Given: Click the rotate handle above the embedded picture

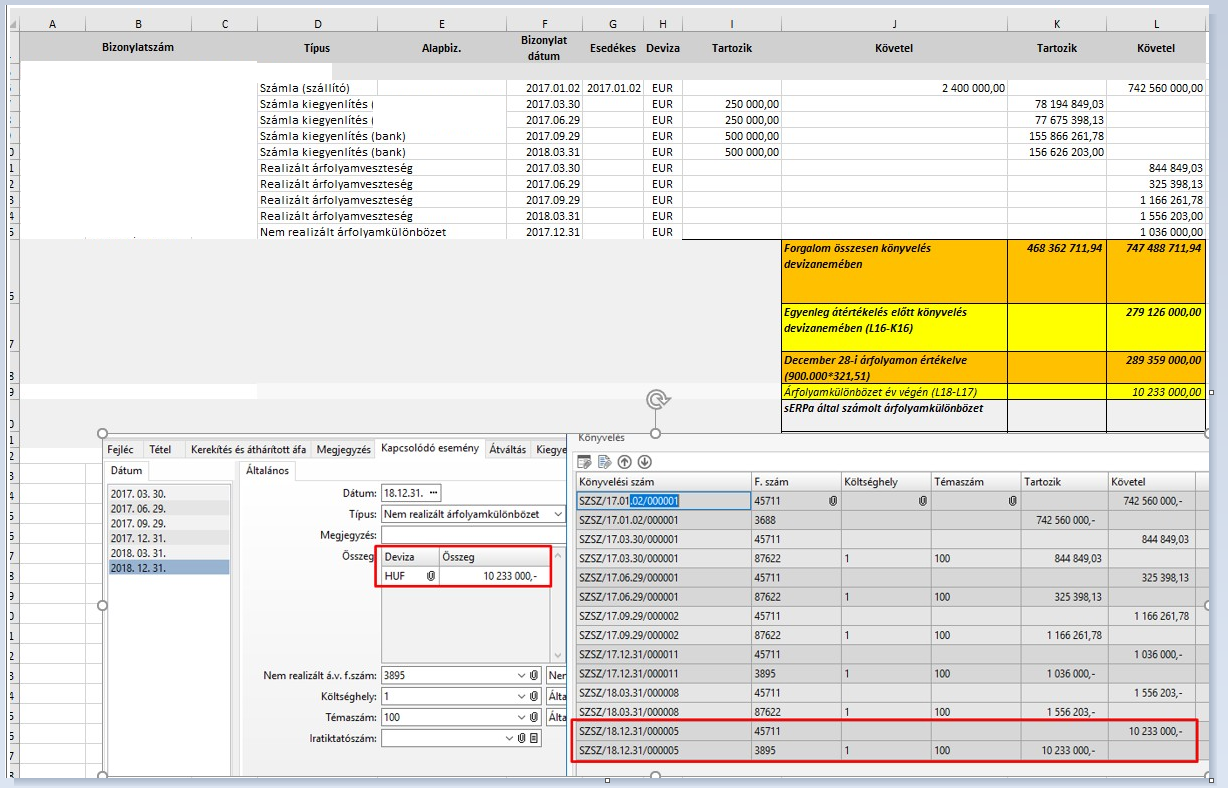Looking at the screenshot, I should click(x=656, y=400).
